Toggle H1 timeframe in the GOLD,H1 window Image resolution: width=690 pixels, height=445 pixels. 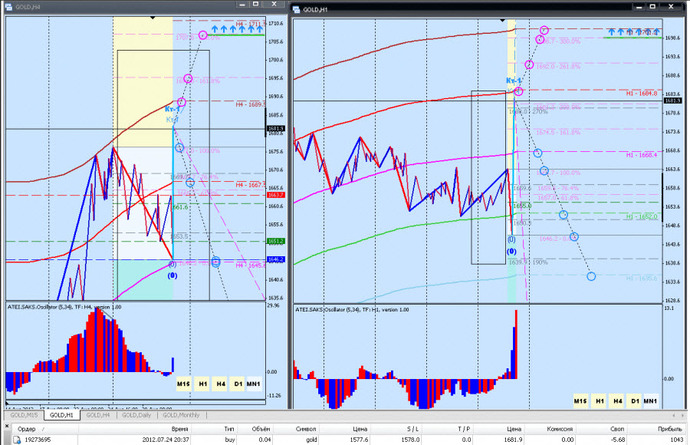point(599,401)
